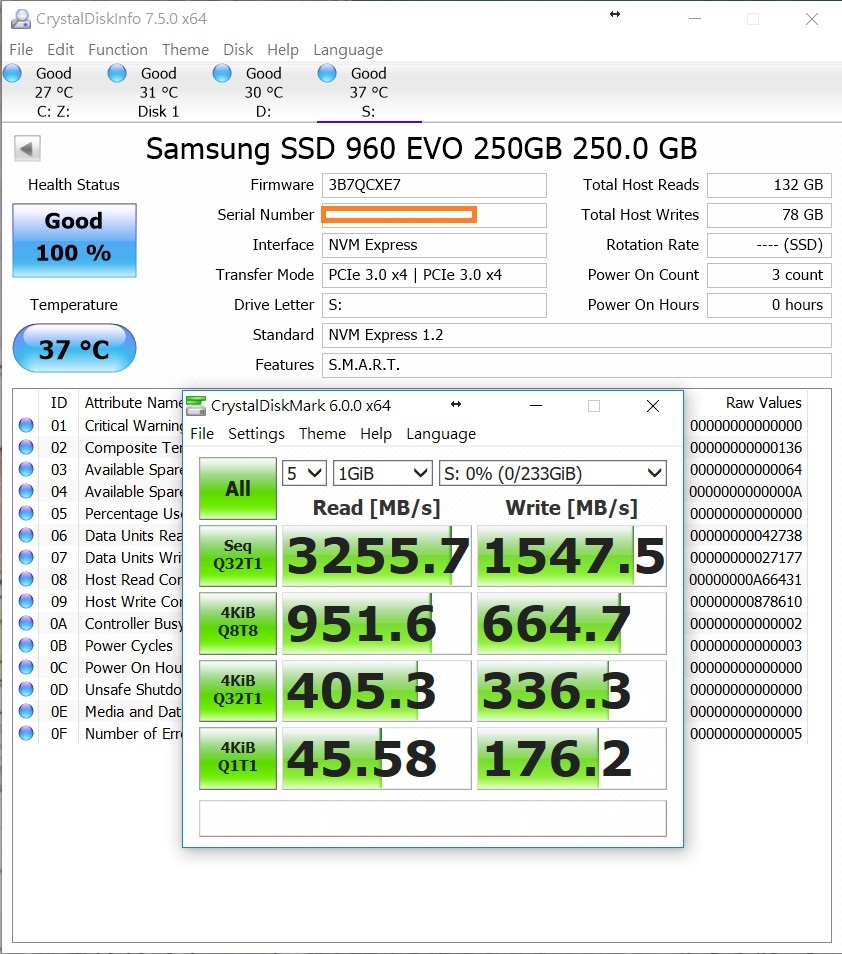Click the Transfer Mode field

tap(434, 275)
